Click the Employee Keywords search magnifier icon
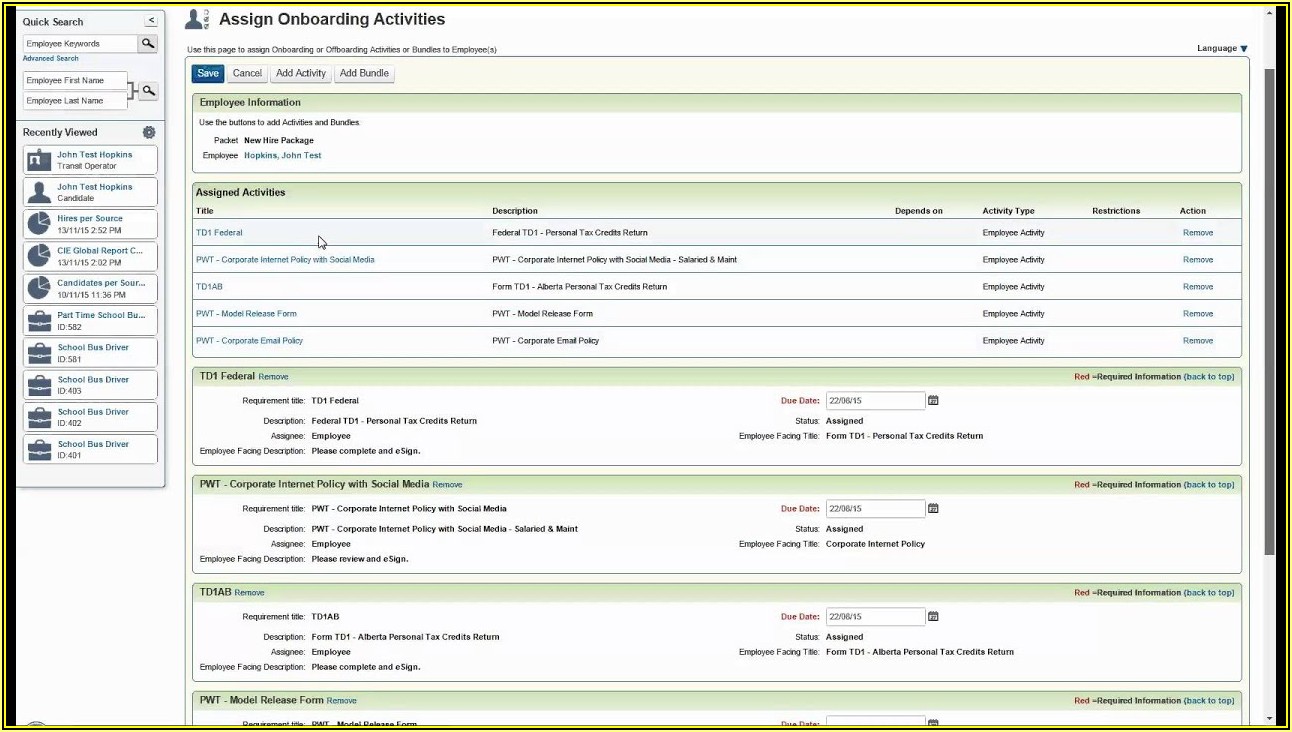This screenshot has width=1292, height=732. 148,43
